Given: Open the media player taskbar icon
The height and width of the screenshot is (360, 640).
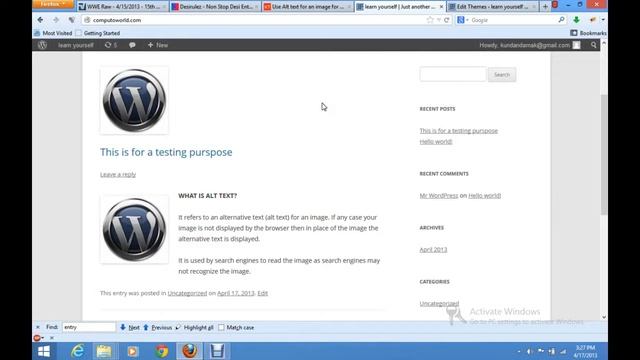Looking at the screenshot, I should (x=132, y=351).
